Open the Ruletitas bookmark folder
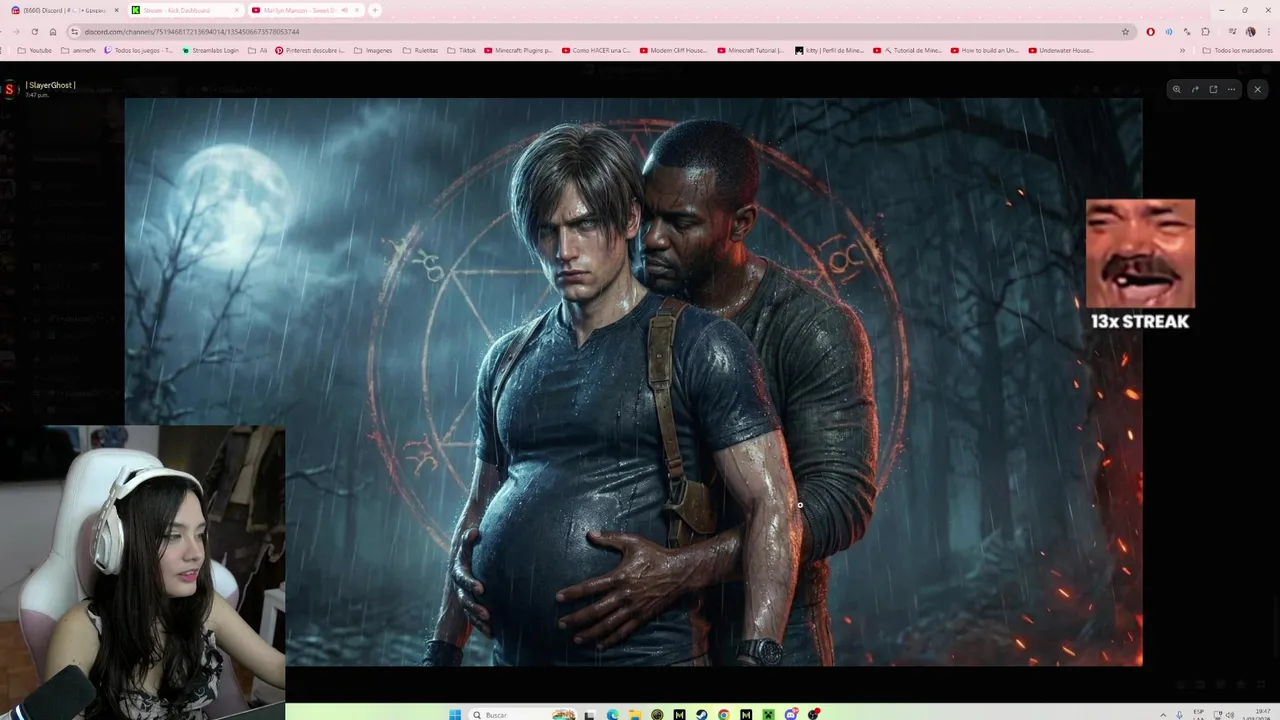The width and height of the screenshot is (1280, 720). 421,50
